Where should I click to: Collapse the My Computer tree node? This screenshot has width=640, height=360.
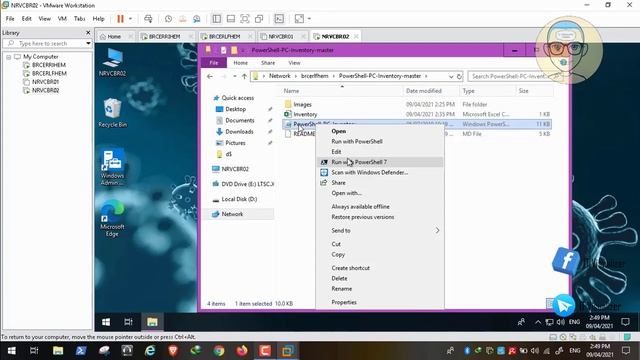(9, 57)
